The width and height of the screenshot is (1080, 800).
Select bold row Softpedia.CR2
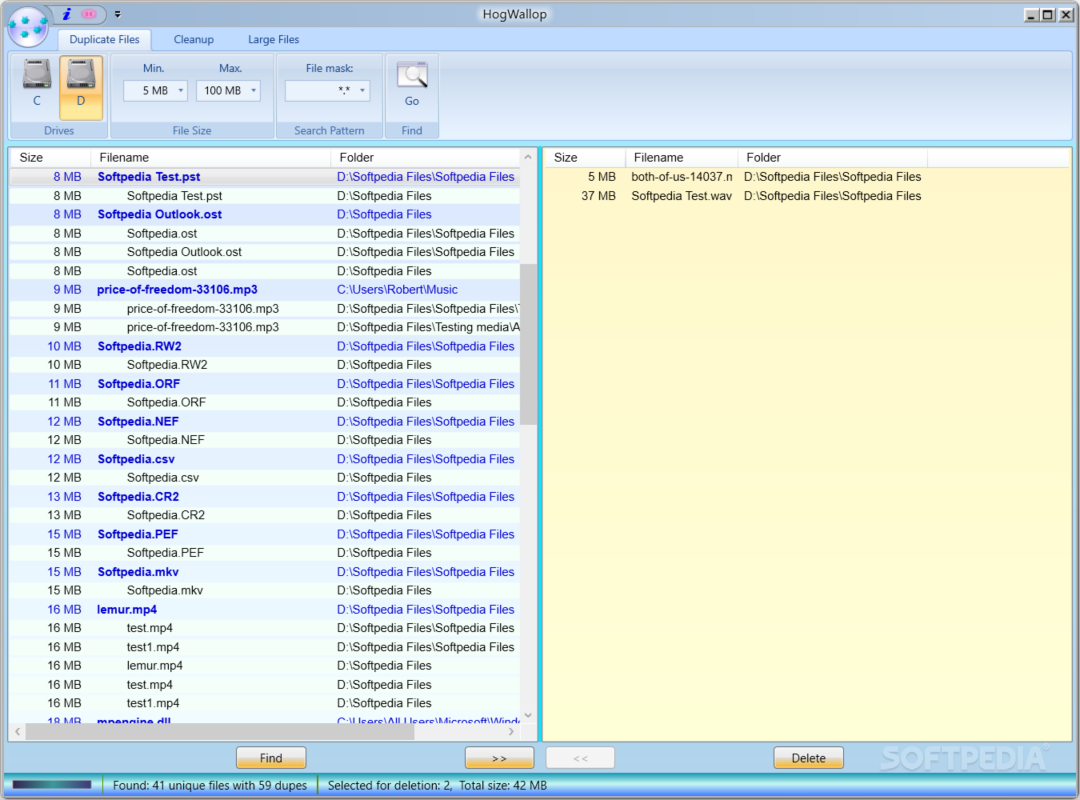[x=265, y=496]
